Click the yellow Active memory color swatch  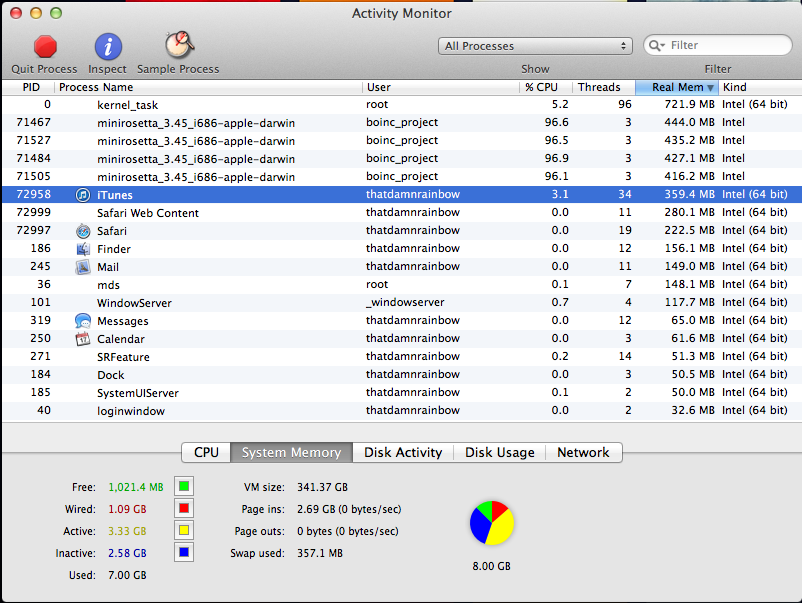click(x=184, y=530)
